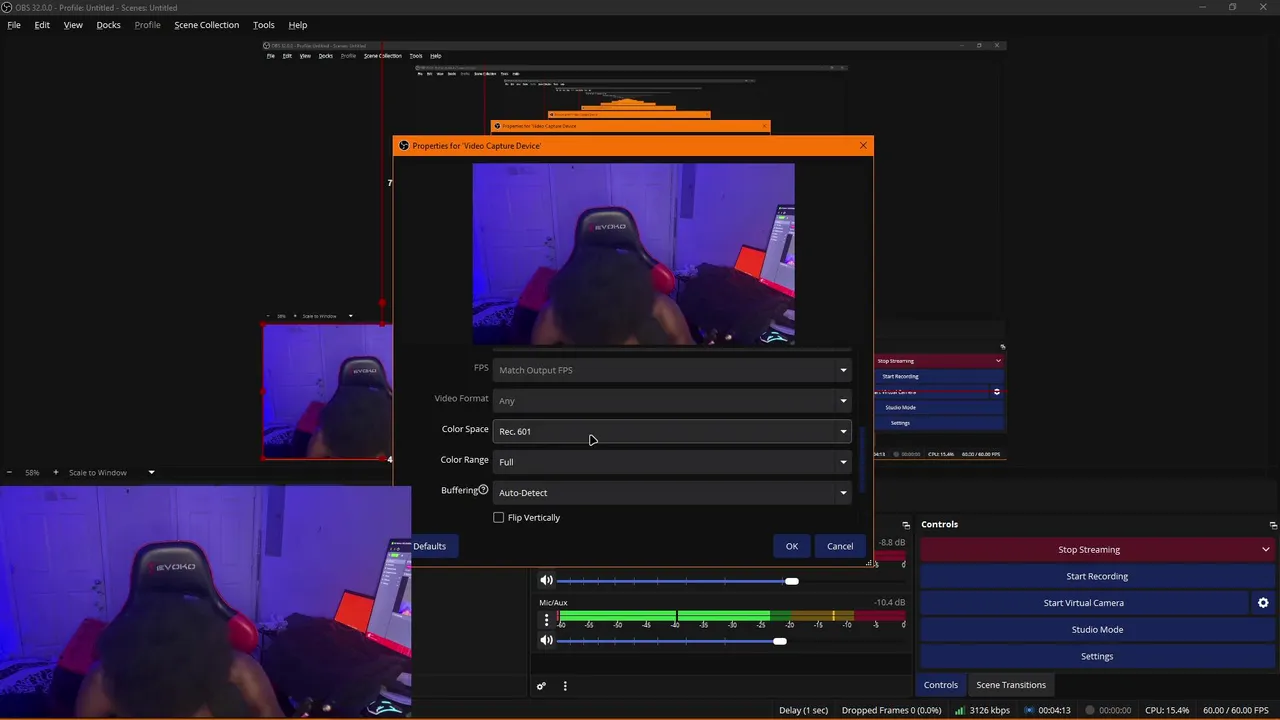Mute the Mic/Aux channel speaker icon
Screen dimensions: 1280x720
[x=546, y=640]
